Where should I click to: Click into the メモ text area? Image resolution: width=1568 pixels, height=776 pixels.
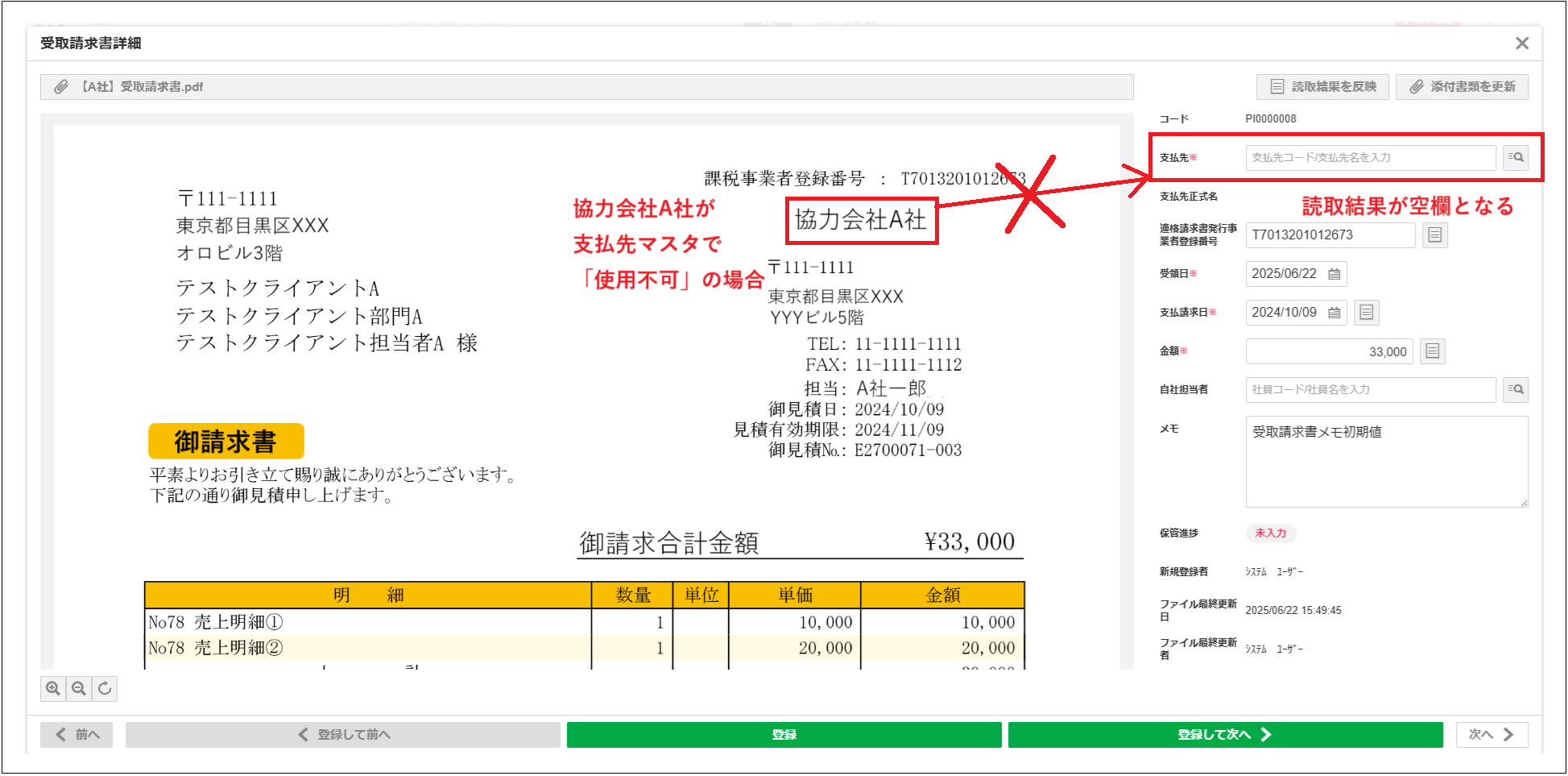tap(1386, 462)
